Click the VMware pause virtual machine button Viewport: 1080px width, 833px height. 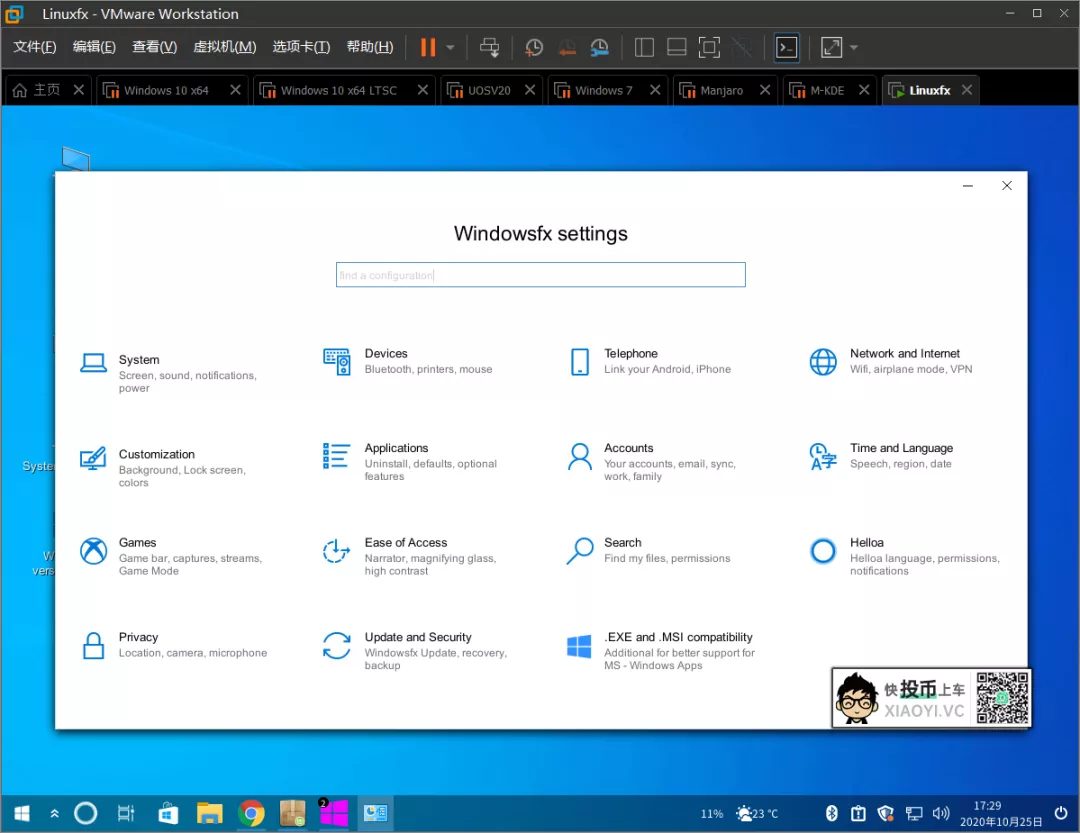pos(428,47)
